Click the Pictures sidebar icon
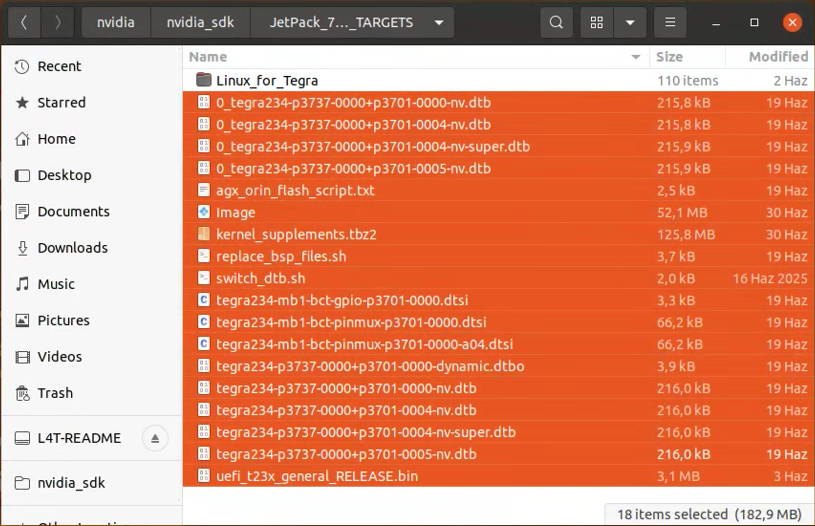 pyautogui.click(x=22, y=321)
